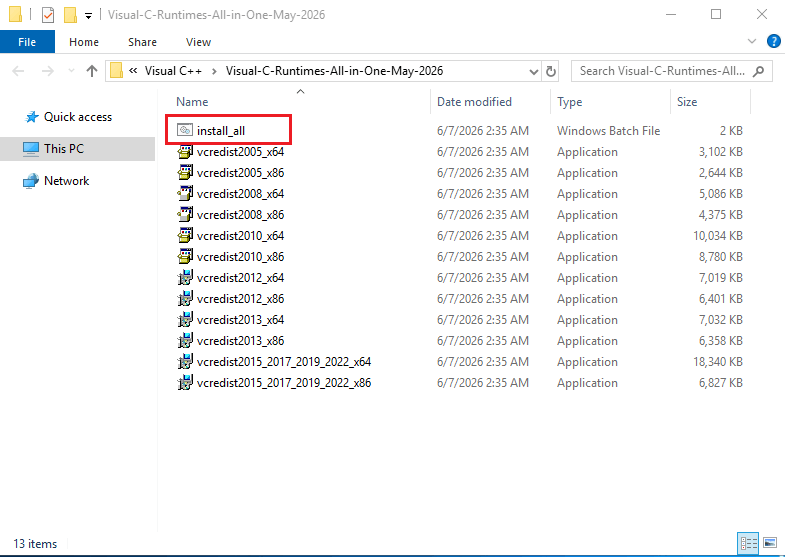Image resolution: width=785 pixels, height=557 pixels.
Task: Click the '3,102 KB' size cell
Action: (721, 152)
